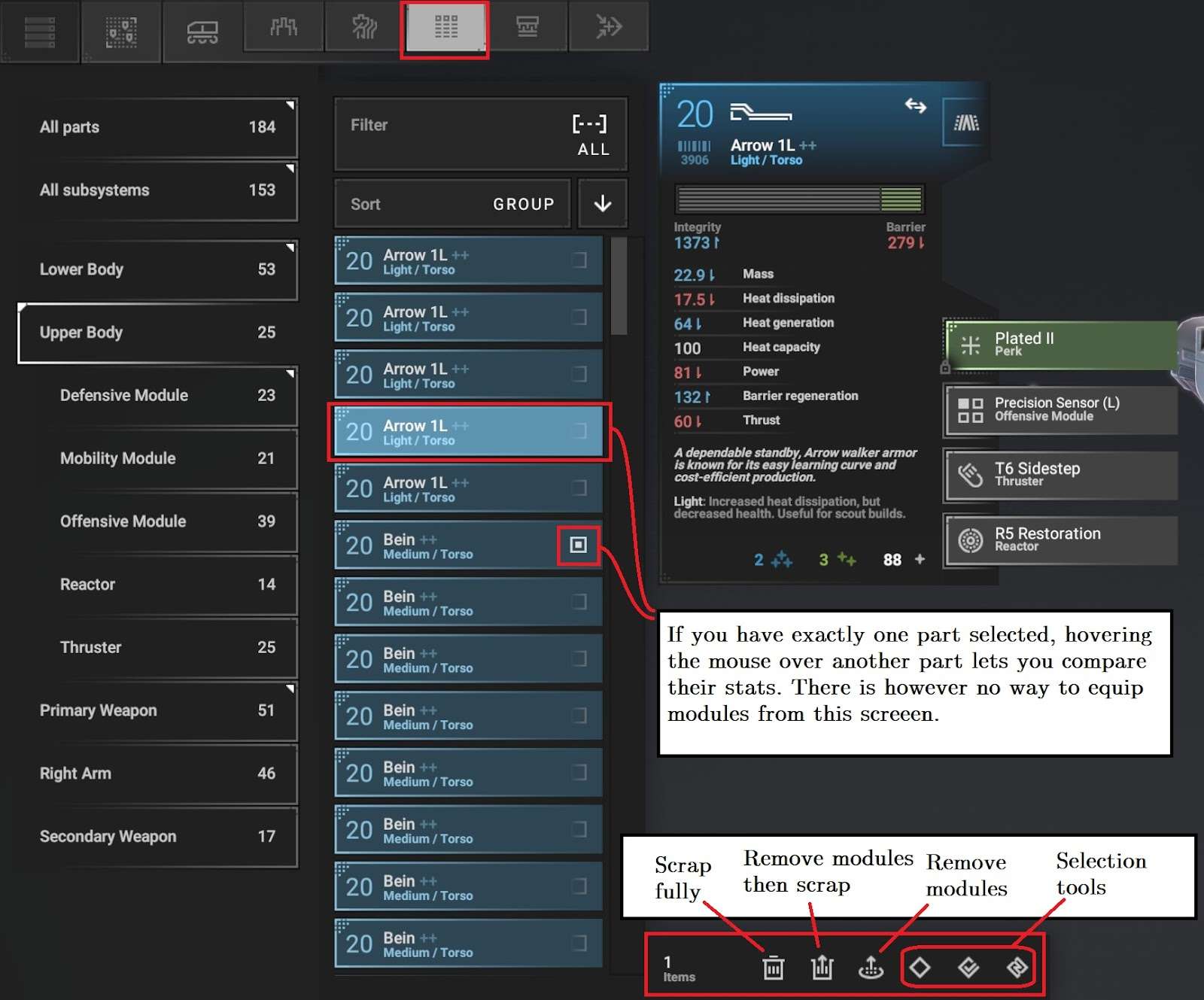This screenshot has width=1204, height=1000.
Task: Click the parts list scrollbar thumb
Action: 619,286
